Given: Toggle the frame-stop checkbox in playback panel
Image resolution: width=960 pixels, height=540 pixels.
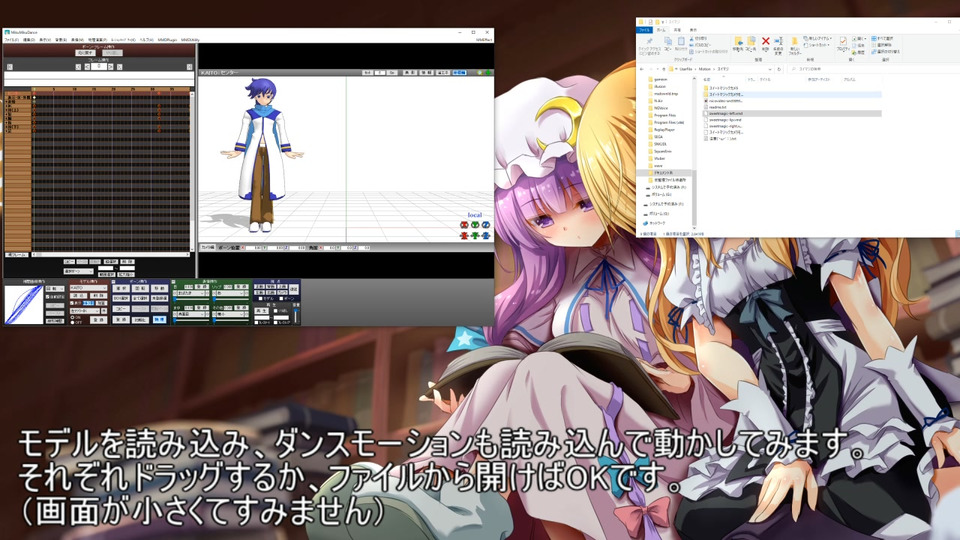Looking at the screenshot, I should pyautogui.click(x=276, y=323).
